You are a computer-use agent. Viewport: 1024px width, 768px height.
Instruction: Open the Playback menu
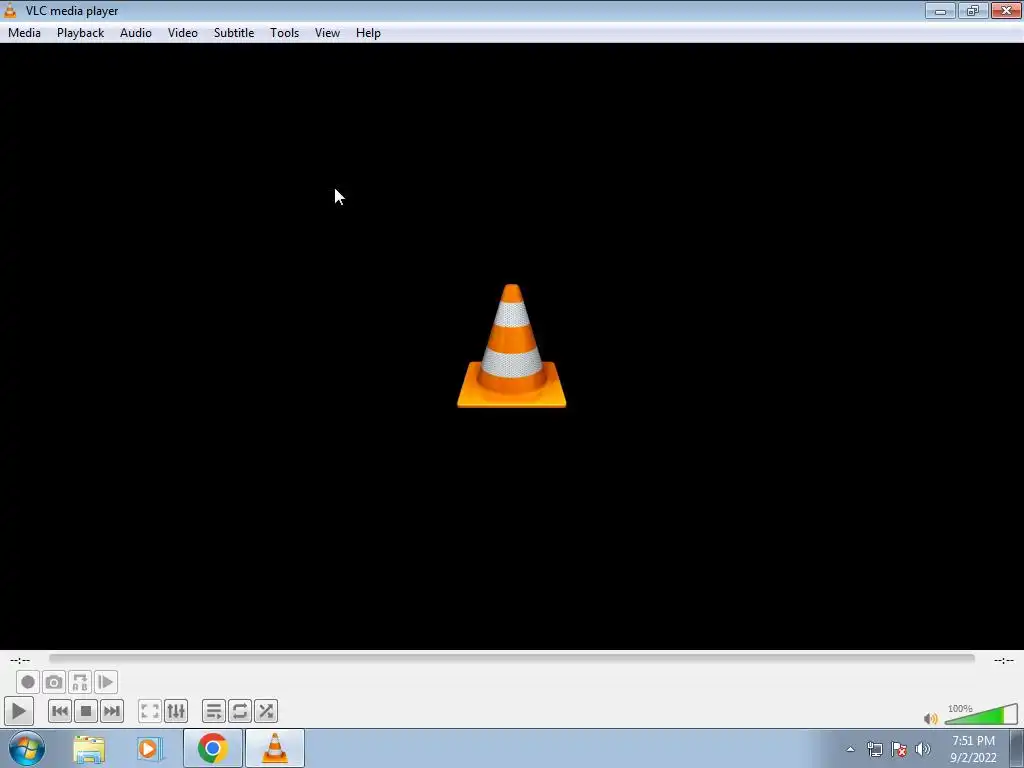pos(80,33)
